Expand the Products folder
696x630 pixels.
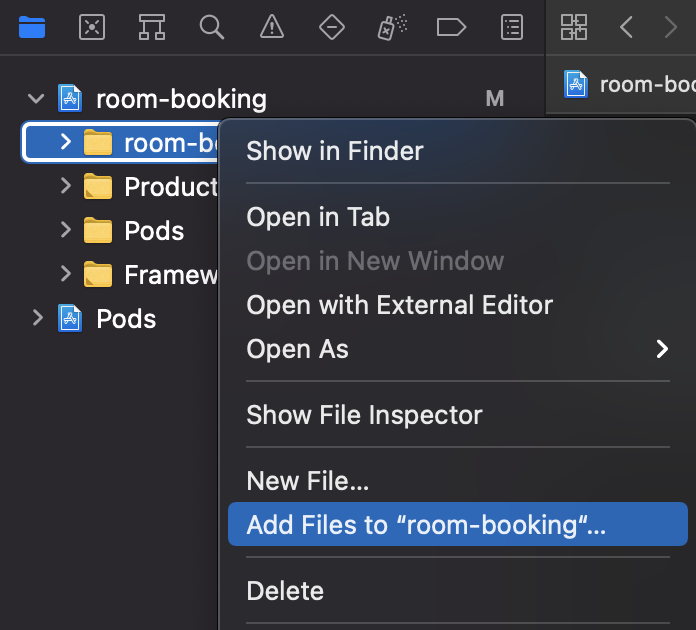[66, 186]
